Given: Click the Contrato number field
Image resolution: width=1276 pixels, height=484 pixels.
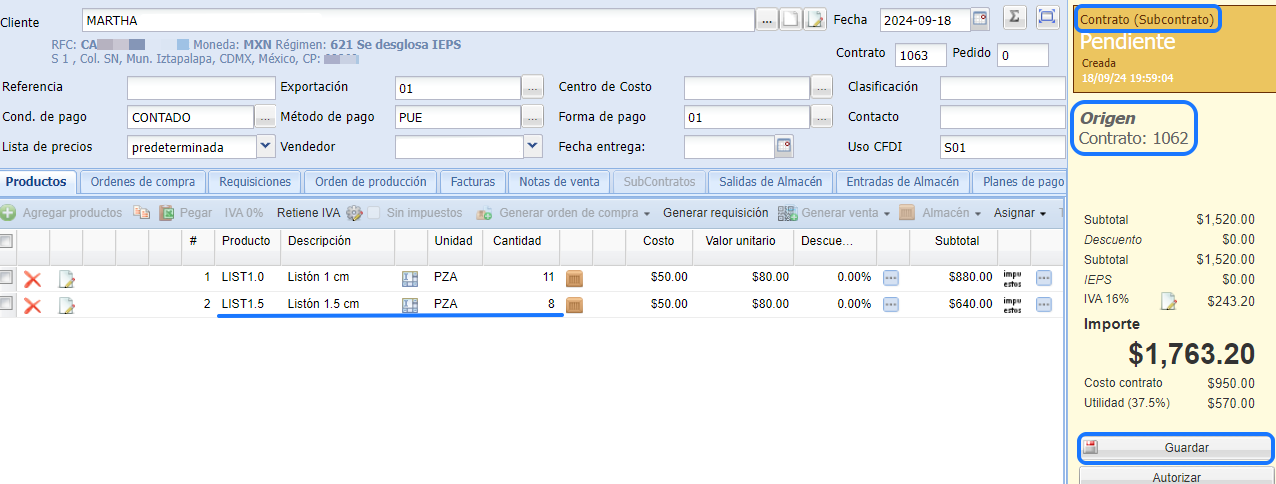Looking at the screenshot, I should 921,55.
